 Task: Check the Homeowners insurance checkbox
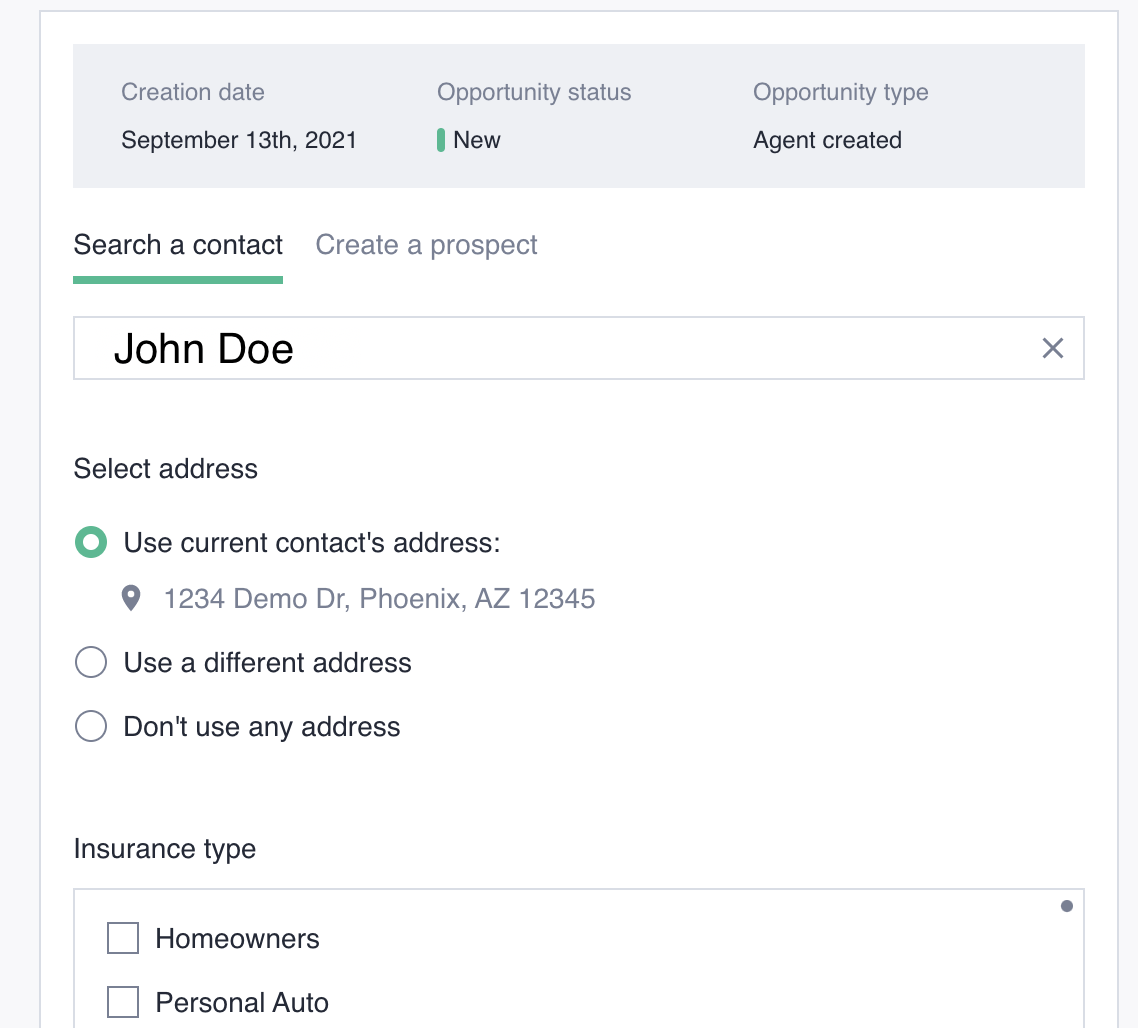pos(123,939)
